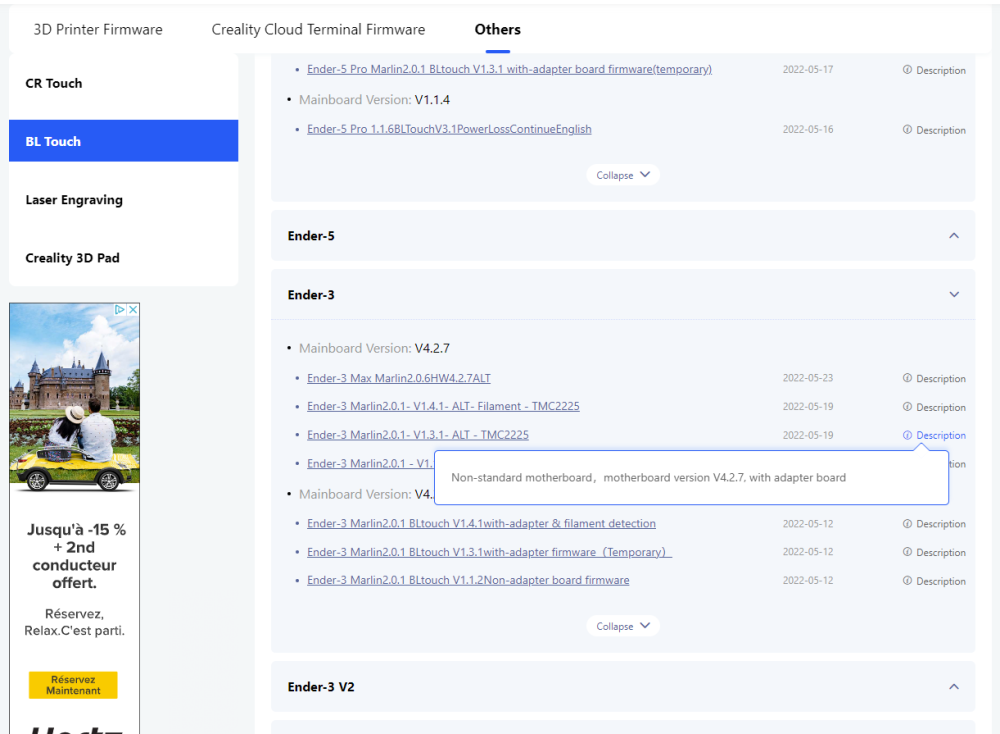
Task: Click the castle image in the advertisement
Action: click(x=75, y=397)
